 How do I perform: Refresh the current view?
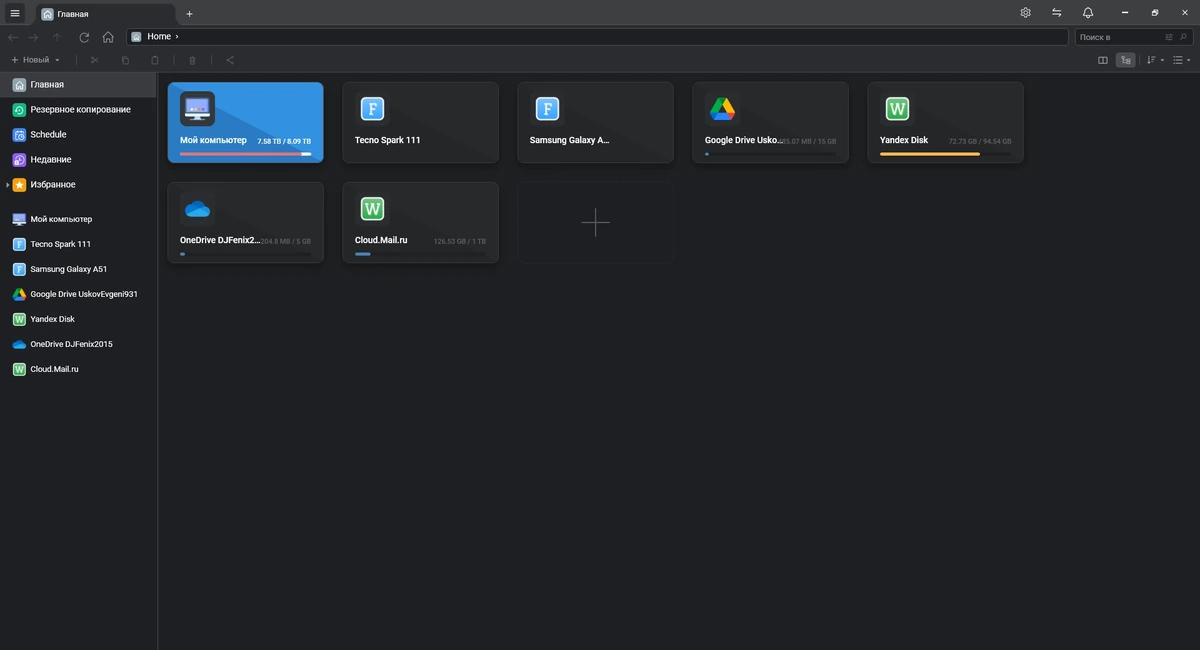[x=84, y=37]
